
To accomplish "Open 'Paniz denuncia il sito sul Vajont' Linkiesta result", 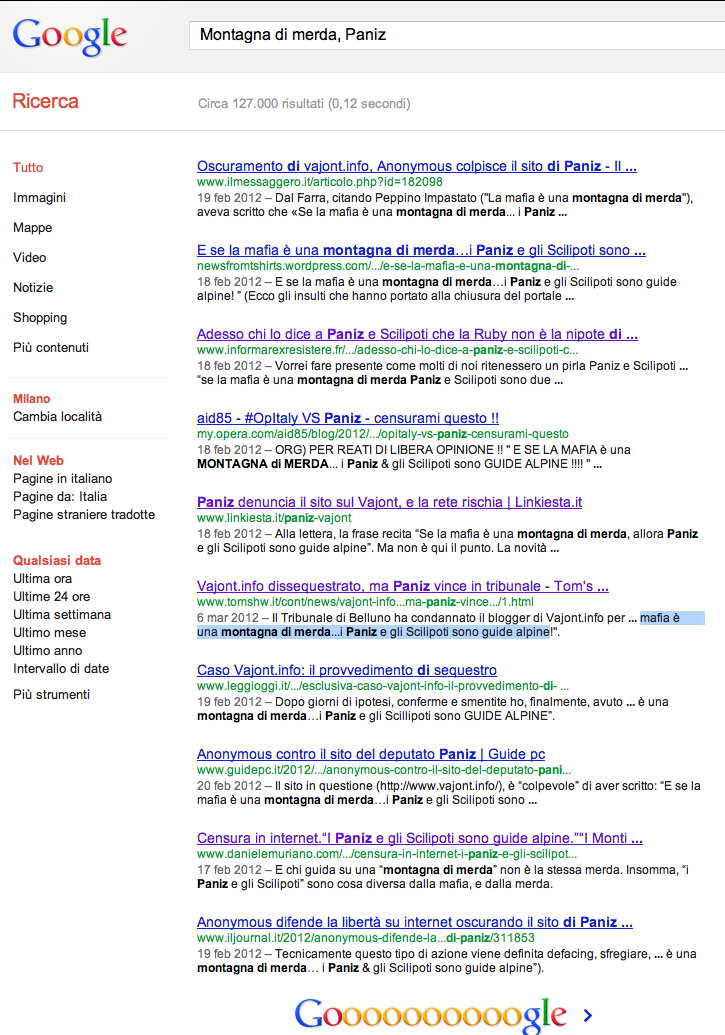I will coord(390,502).
